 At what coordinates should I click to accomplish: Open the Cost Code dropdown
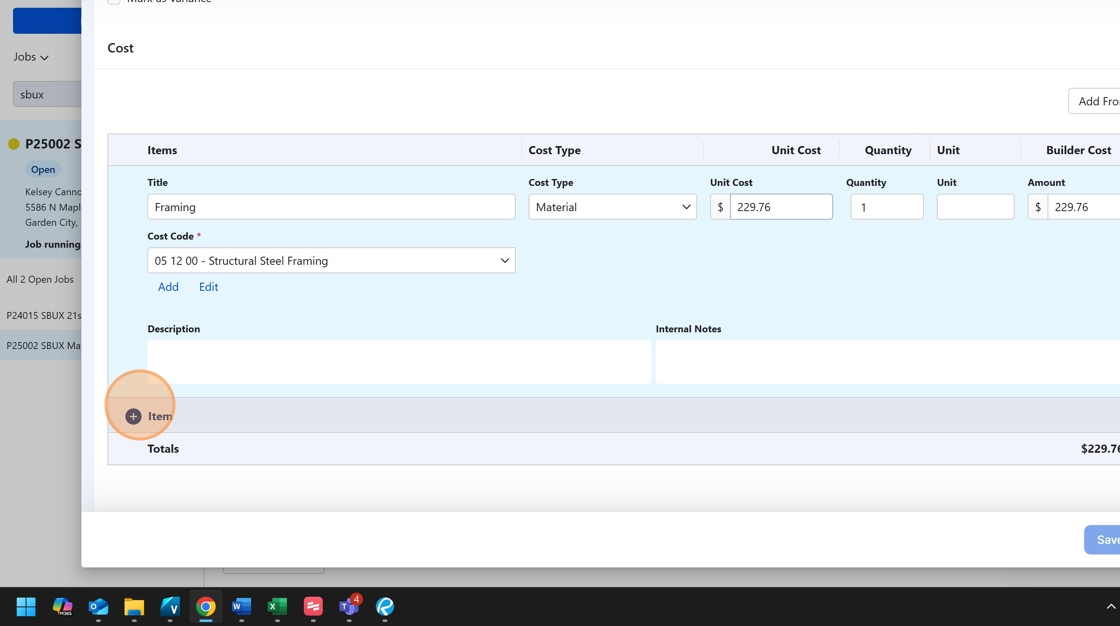tap(331, 261)
